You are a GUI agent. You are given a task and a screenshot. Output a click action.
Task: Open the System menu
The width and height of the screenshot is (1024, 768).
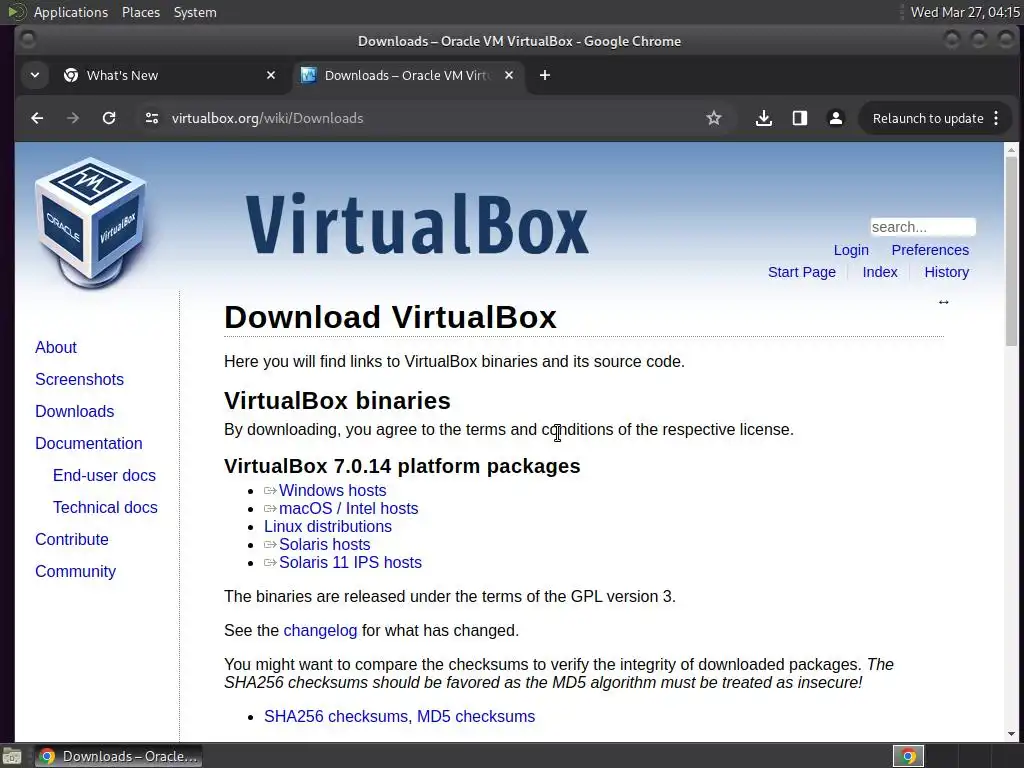pos(195,12)
